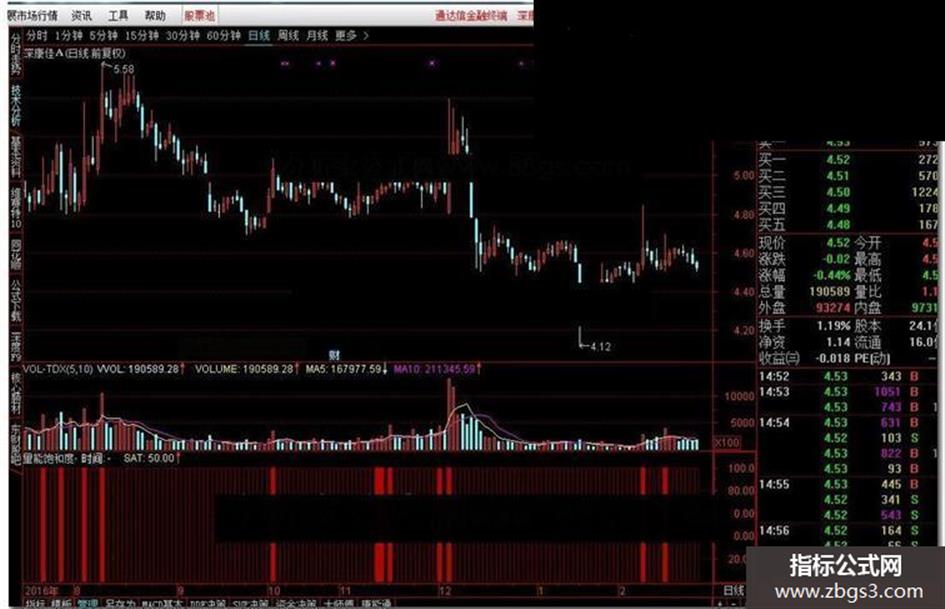The width and height of the screenshot is (945, 609).
Task: Click 14:56 trade tick row with 164
Action: (x=847, y=531)
